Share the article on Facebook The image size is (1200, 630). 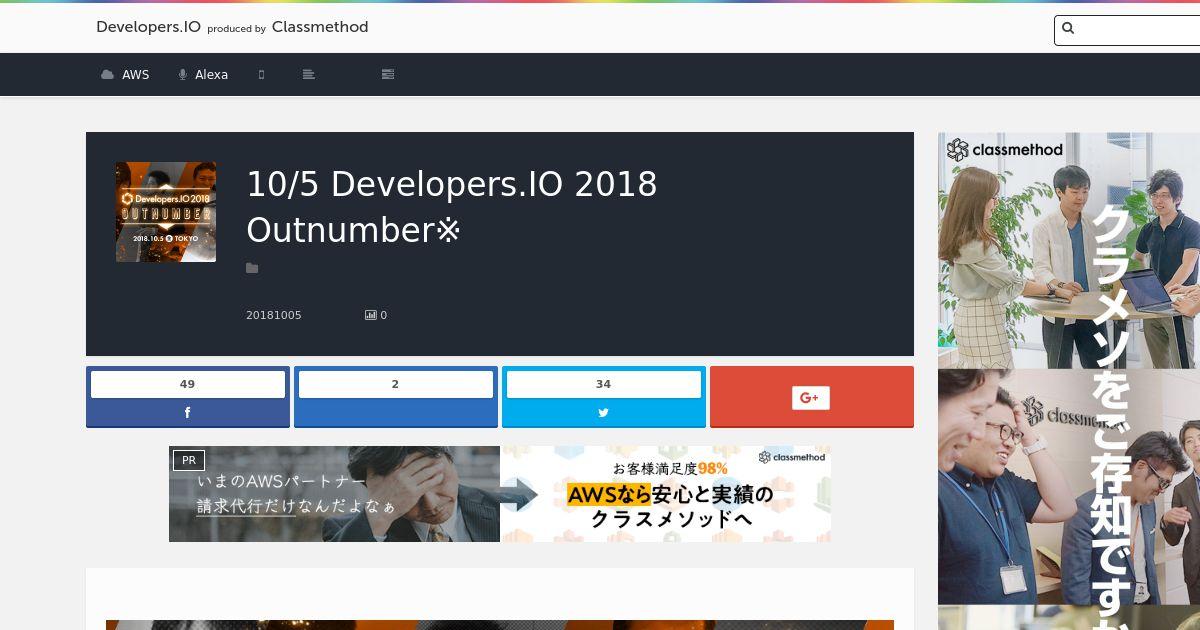(188, 397)
